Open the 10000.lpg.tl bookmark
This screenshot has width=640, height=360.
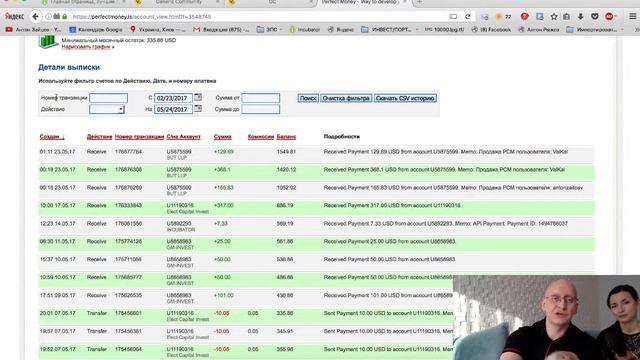click(444, 29)
